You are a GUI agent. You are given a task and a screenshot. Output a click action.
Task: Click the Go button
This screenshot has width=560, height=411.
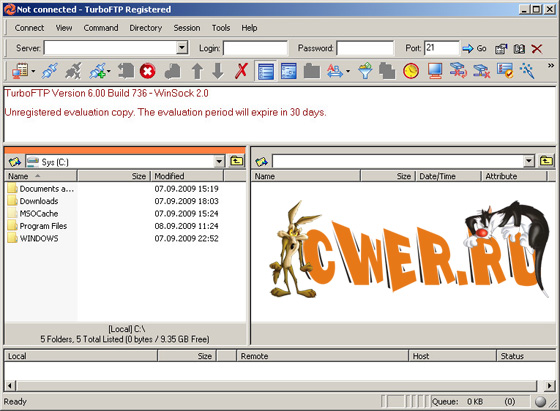click(474, 48)
